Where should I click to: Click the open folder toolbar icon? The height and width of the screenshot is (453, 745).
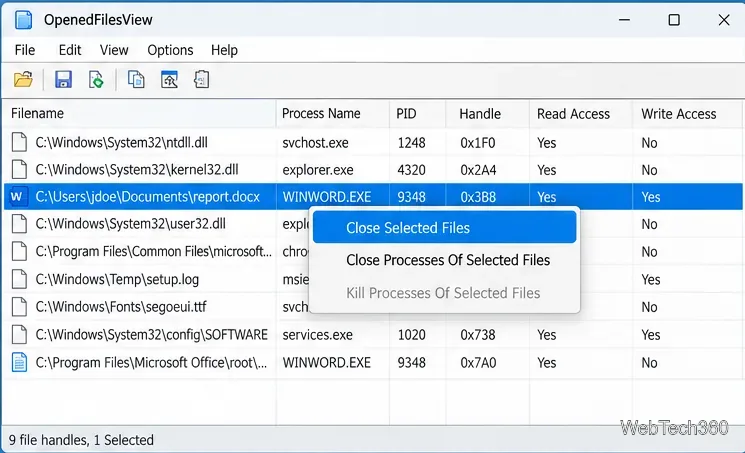click(x=23, y=79)
